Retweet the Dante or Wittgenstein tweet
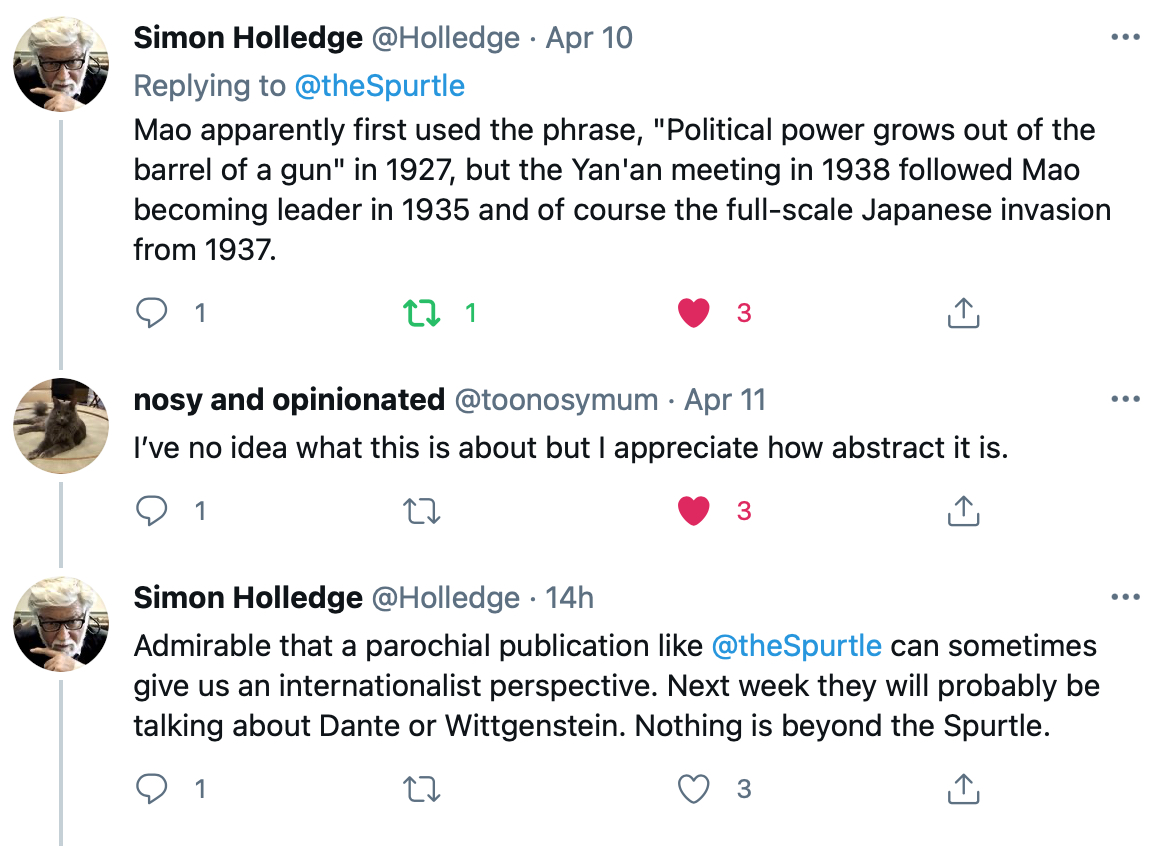This screenshot has width=1176, height=852. coord(422,789)
